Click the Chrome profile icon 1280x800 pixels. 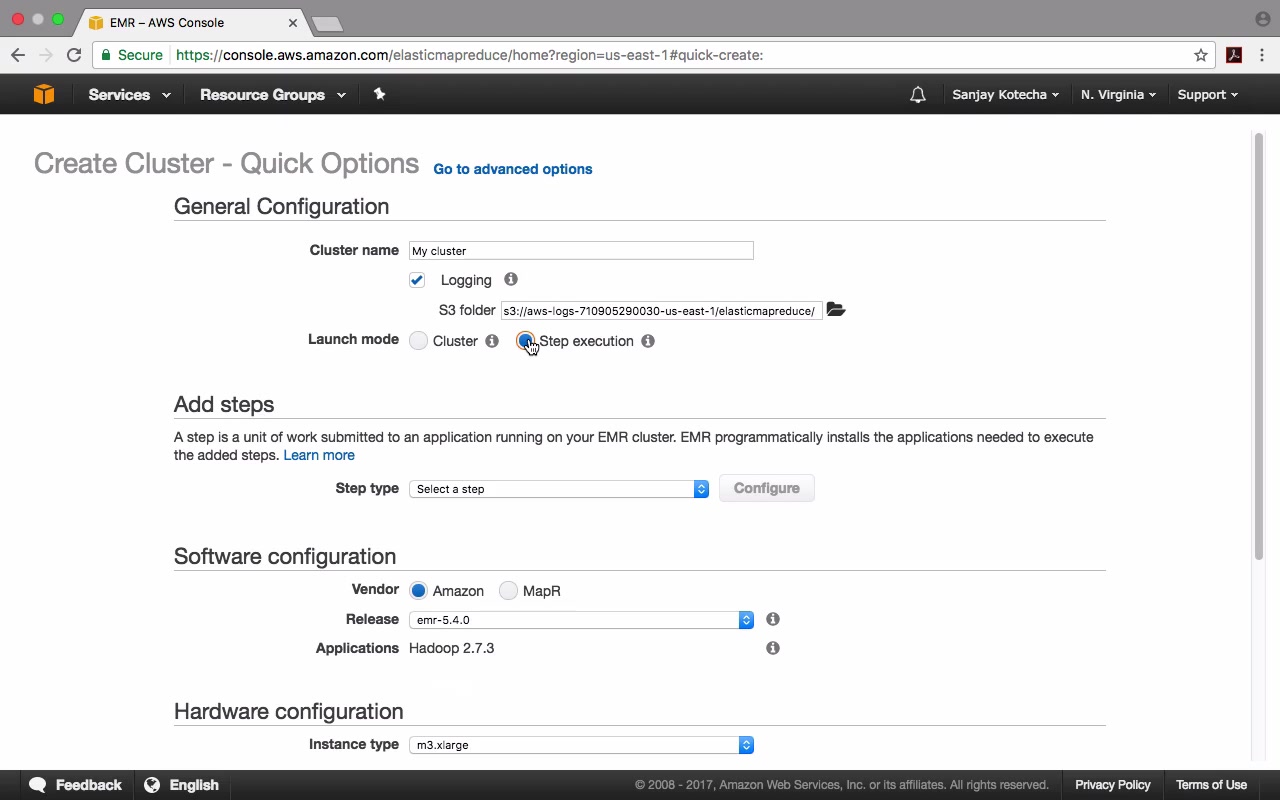[x=1263, y=19]
